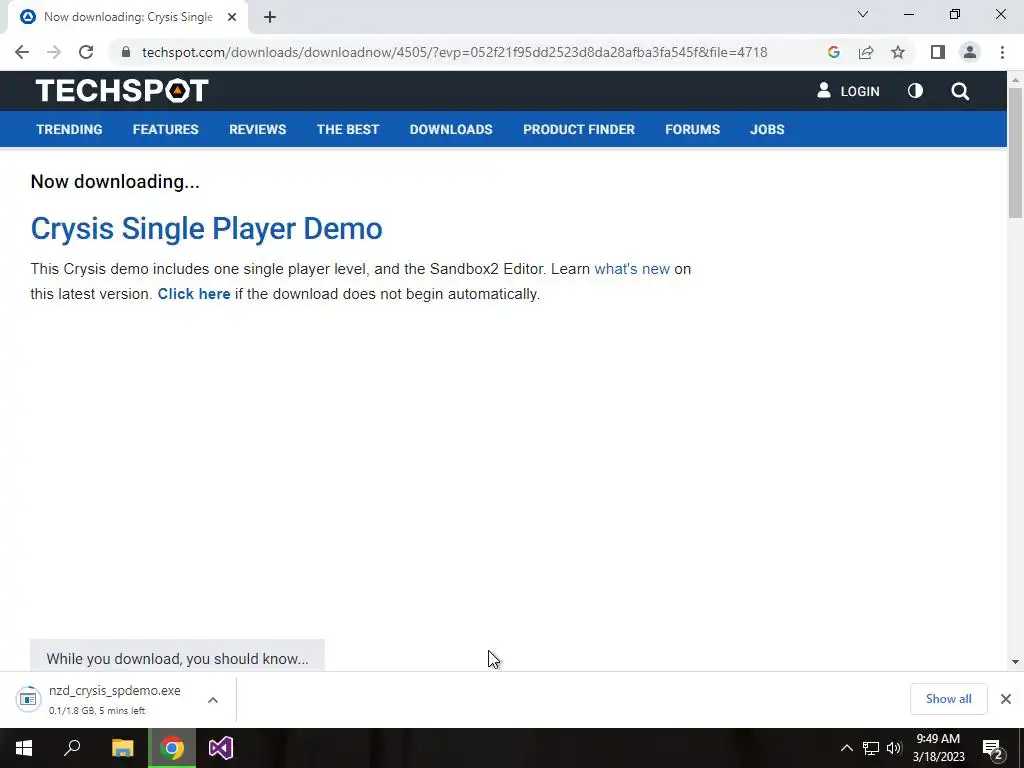Image resolution: width=1024 pixels, height=768 pixels.
Task: Follow the what's new link
Action: coord(632,269)
